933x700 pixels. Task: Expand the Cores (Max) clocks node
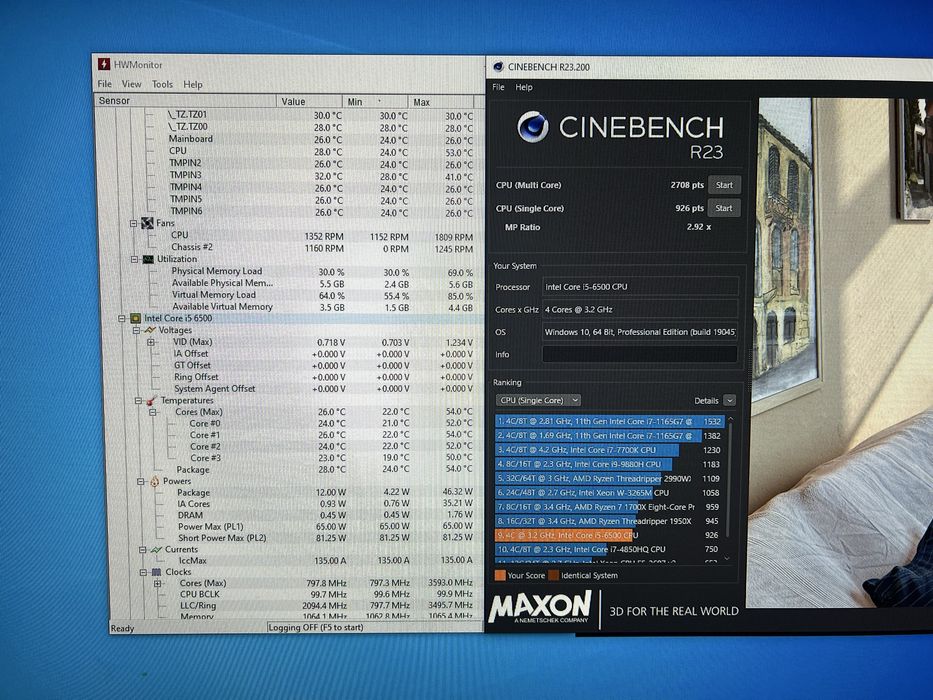[158, 583]
